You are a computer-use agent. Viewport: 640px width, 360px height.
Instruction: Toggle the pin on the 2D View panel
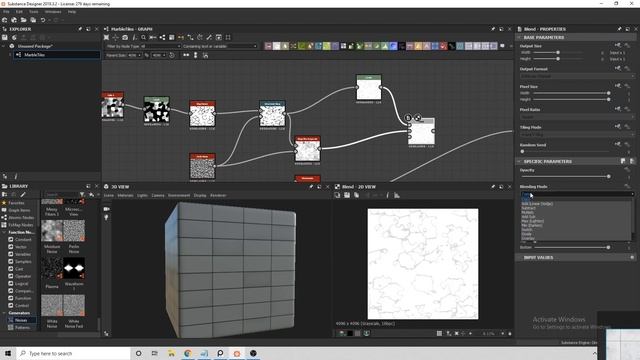pos(493,187)
